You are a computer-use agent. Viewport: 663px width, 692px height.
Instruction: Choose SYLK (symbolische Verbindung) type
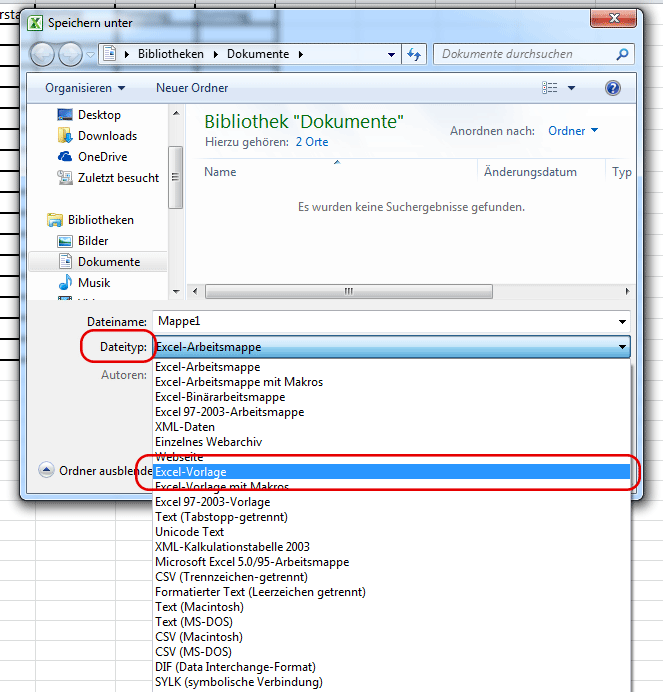pos(392,682)
